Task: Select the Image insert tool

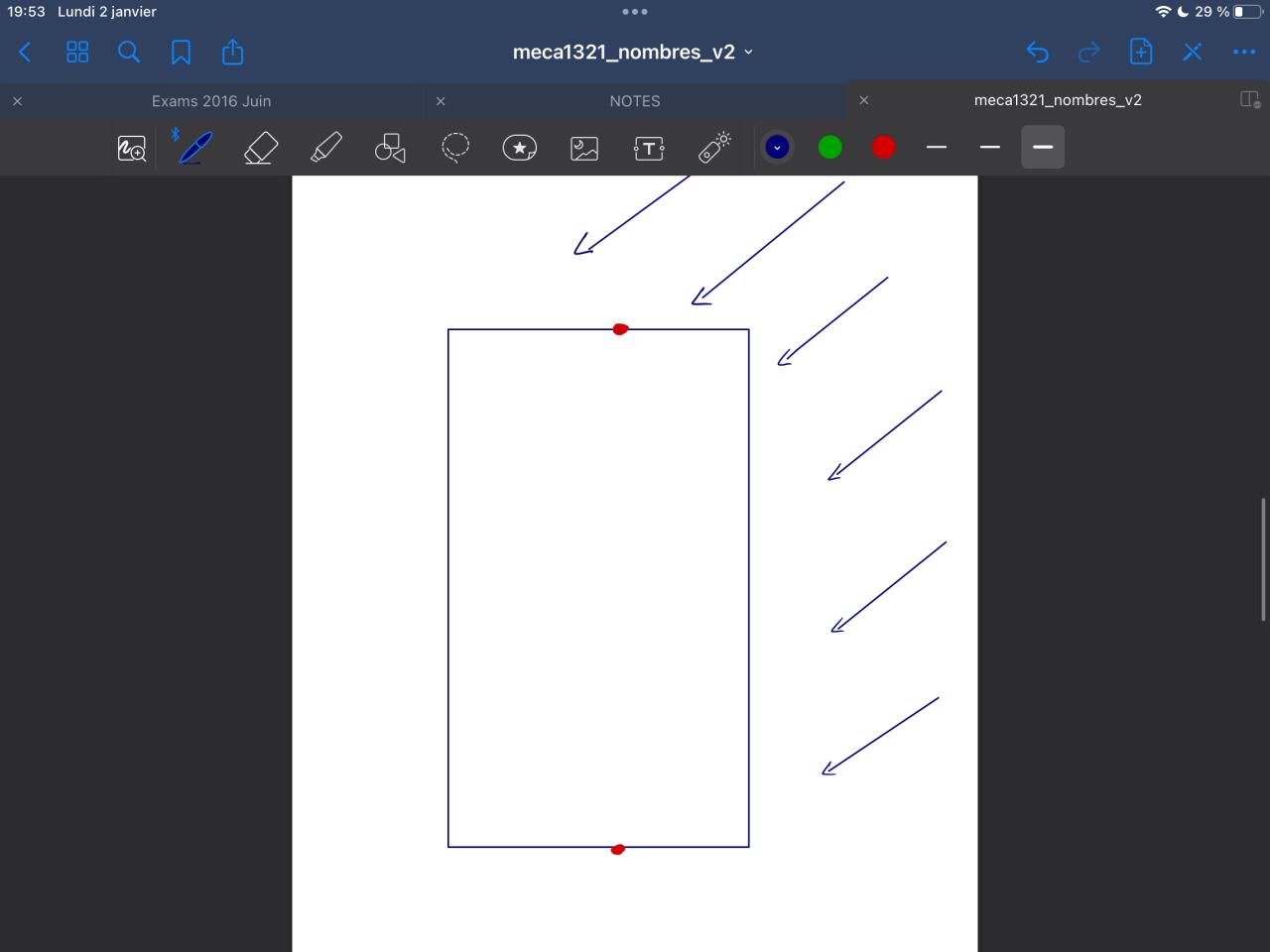Action: click(584, 149)
